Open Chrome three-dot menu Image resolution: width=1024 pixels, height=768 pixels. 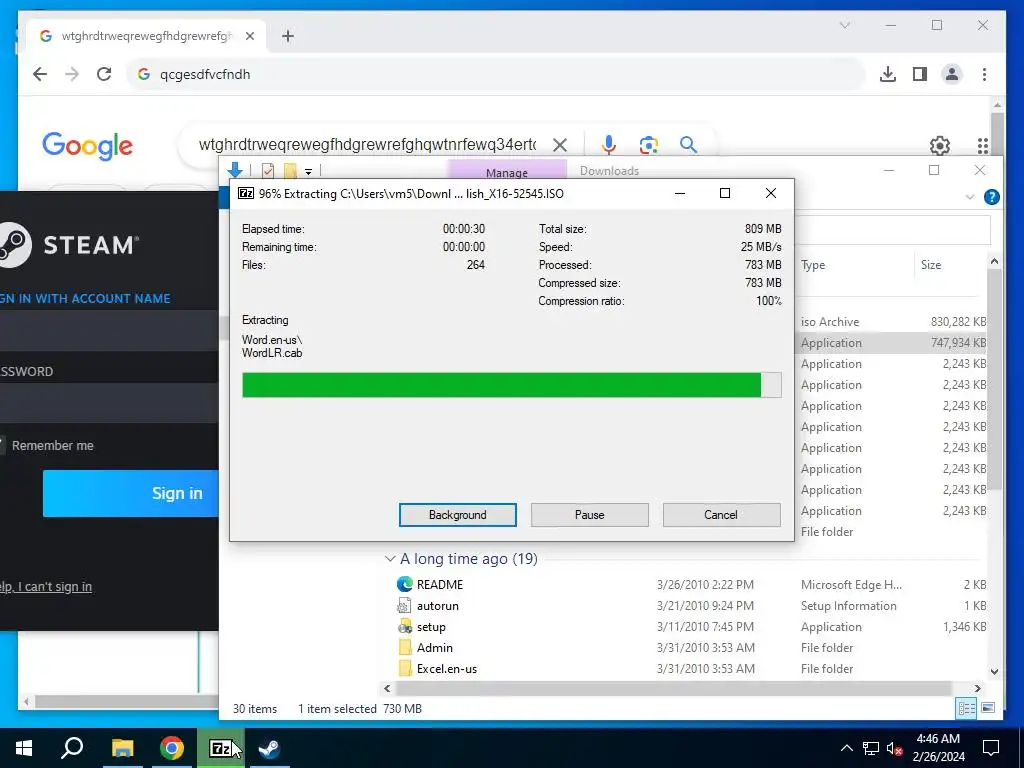[984, 74]
